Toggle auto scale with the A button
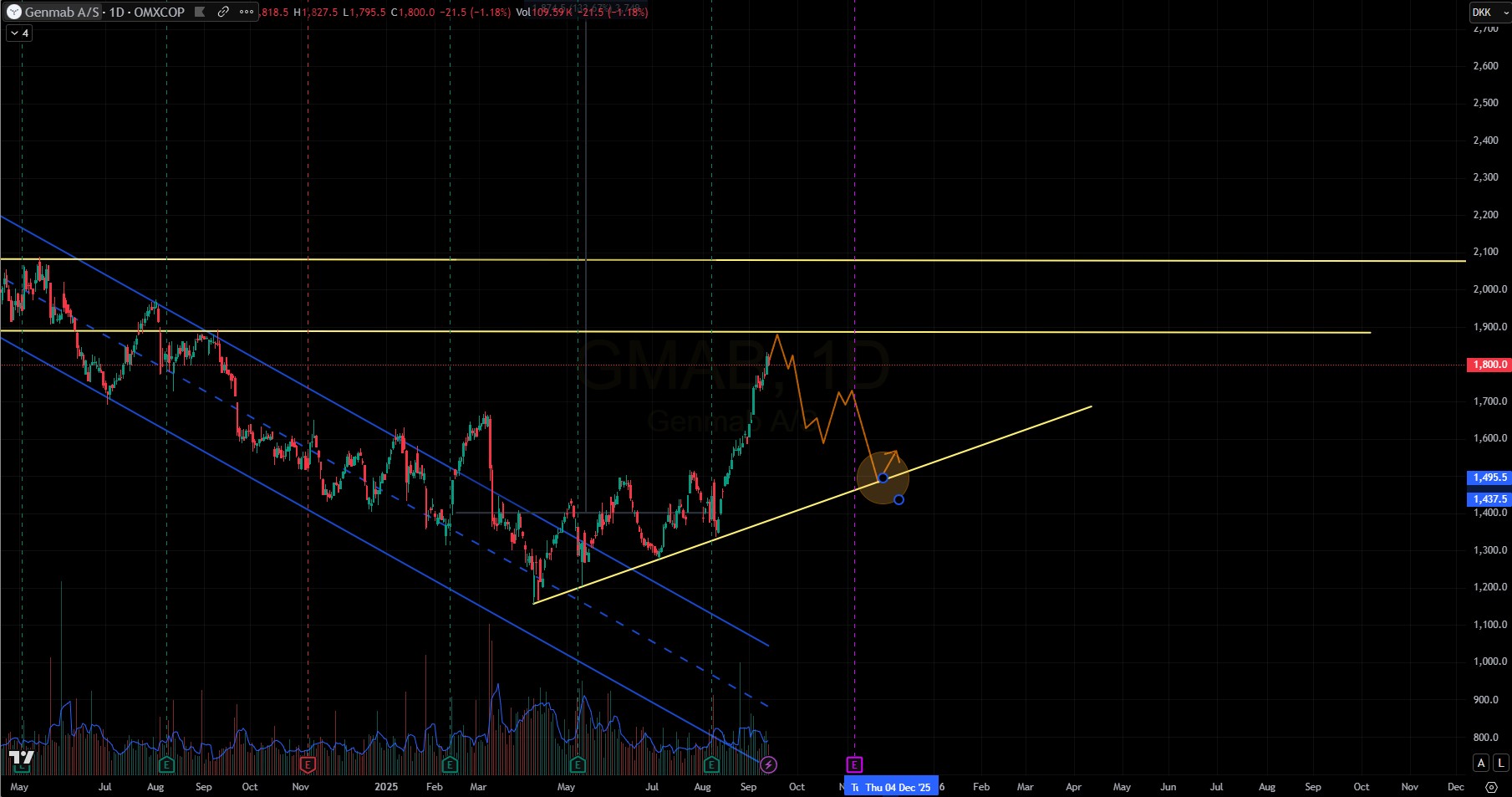This screenshot has height=797, width=1512. [1481, 763]
